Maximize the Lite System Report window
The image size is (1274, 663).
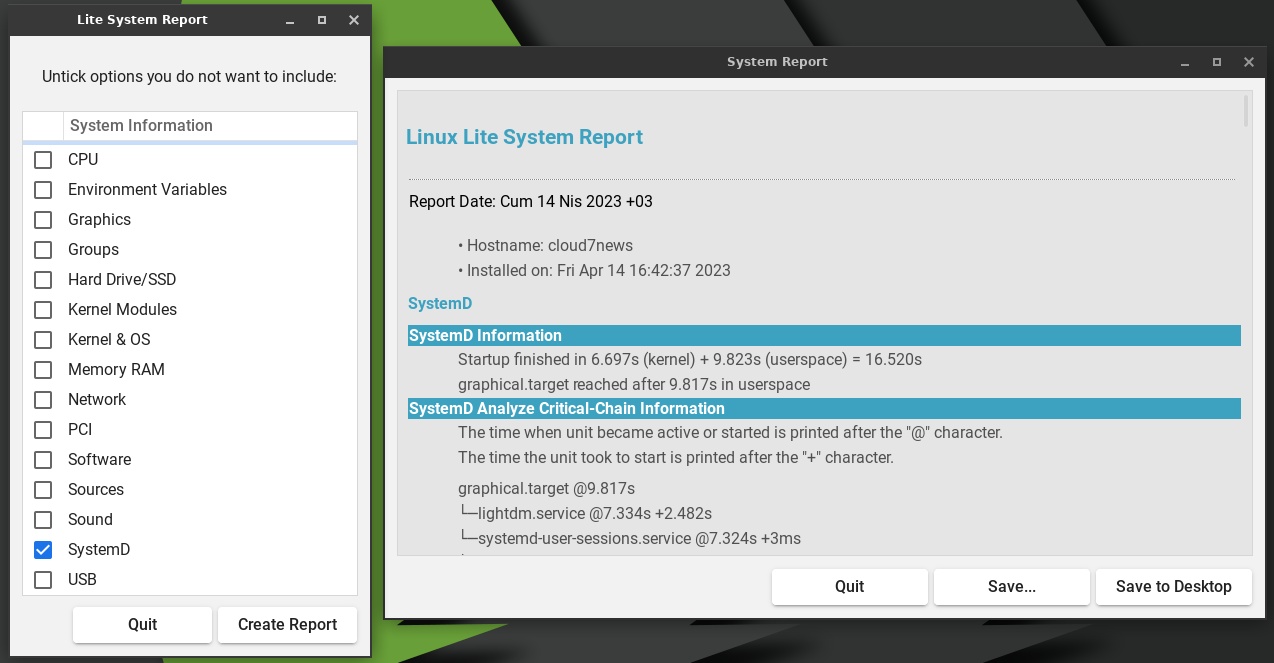coord(321,20)
